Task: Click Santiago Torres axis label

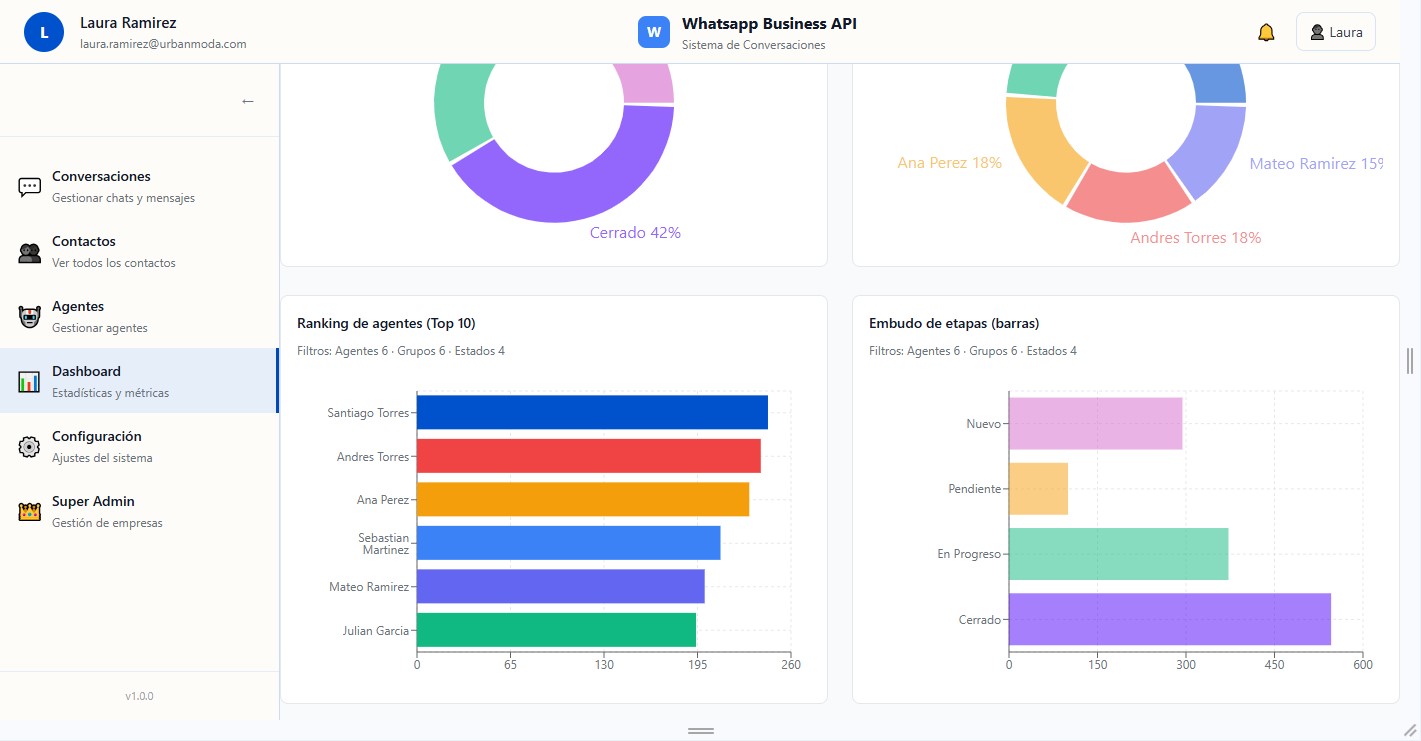Action: pos(368,412)
